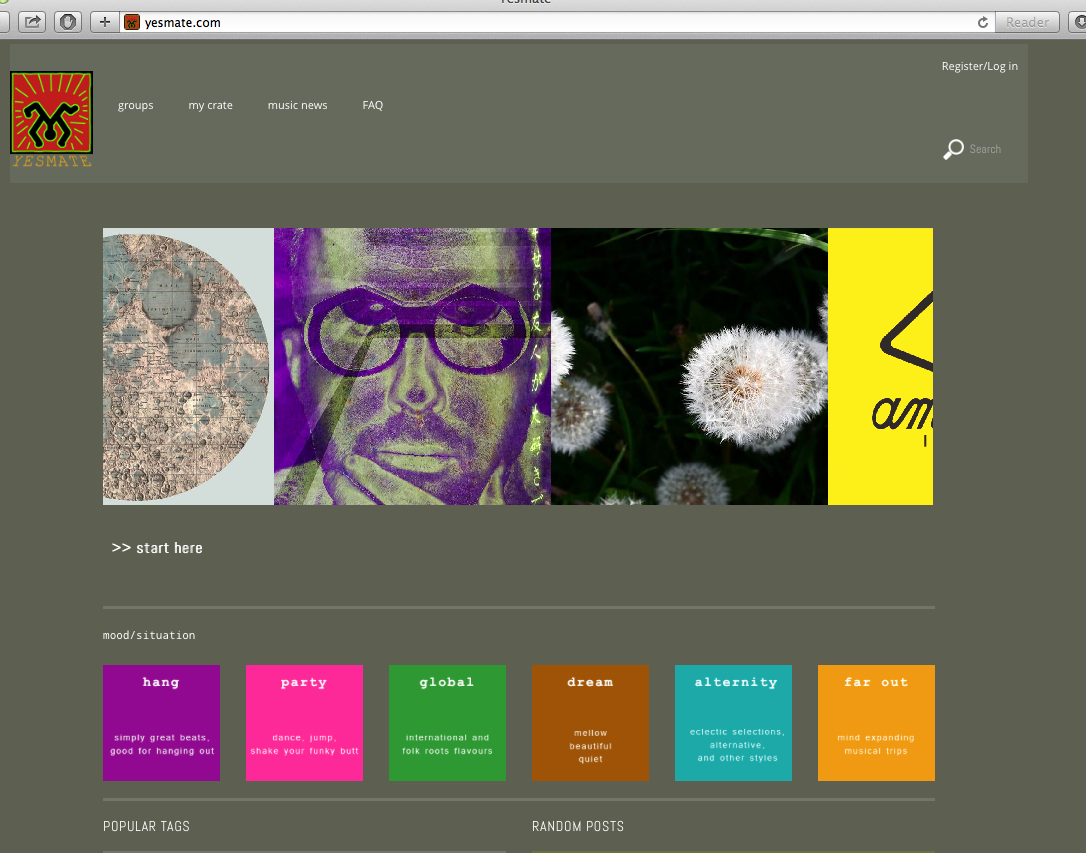Click the Yesmate logo
The image size is (1086, 853).
tap(52, 118)
